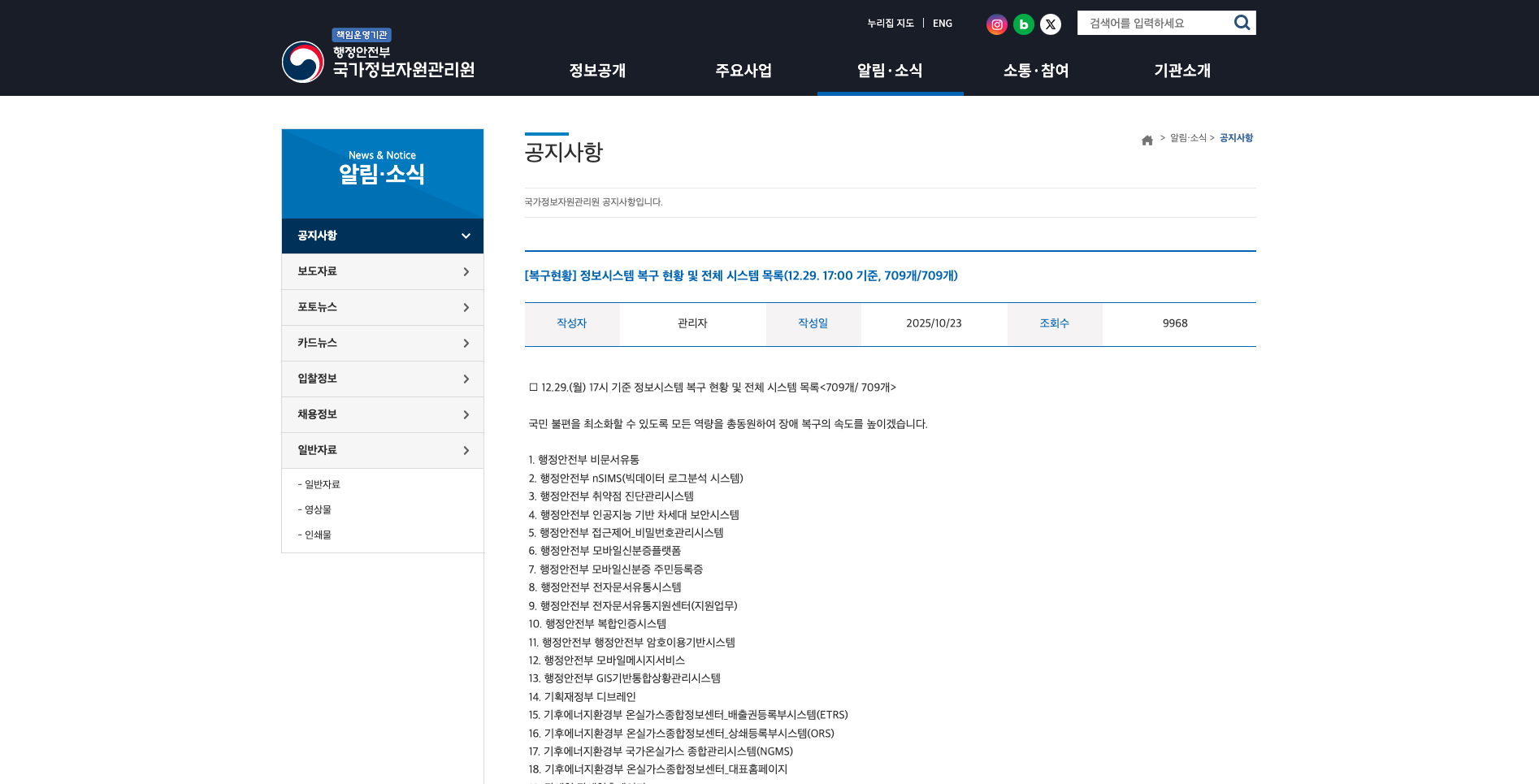Click the blog icon in the header
This screenshot has height=784, width=1539.
[1024, 24]
